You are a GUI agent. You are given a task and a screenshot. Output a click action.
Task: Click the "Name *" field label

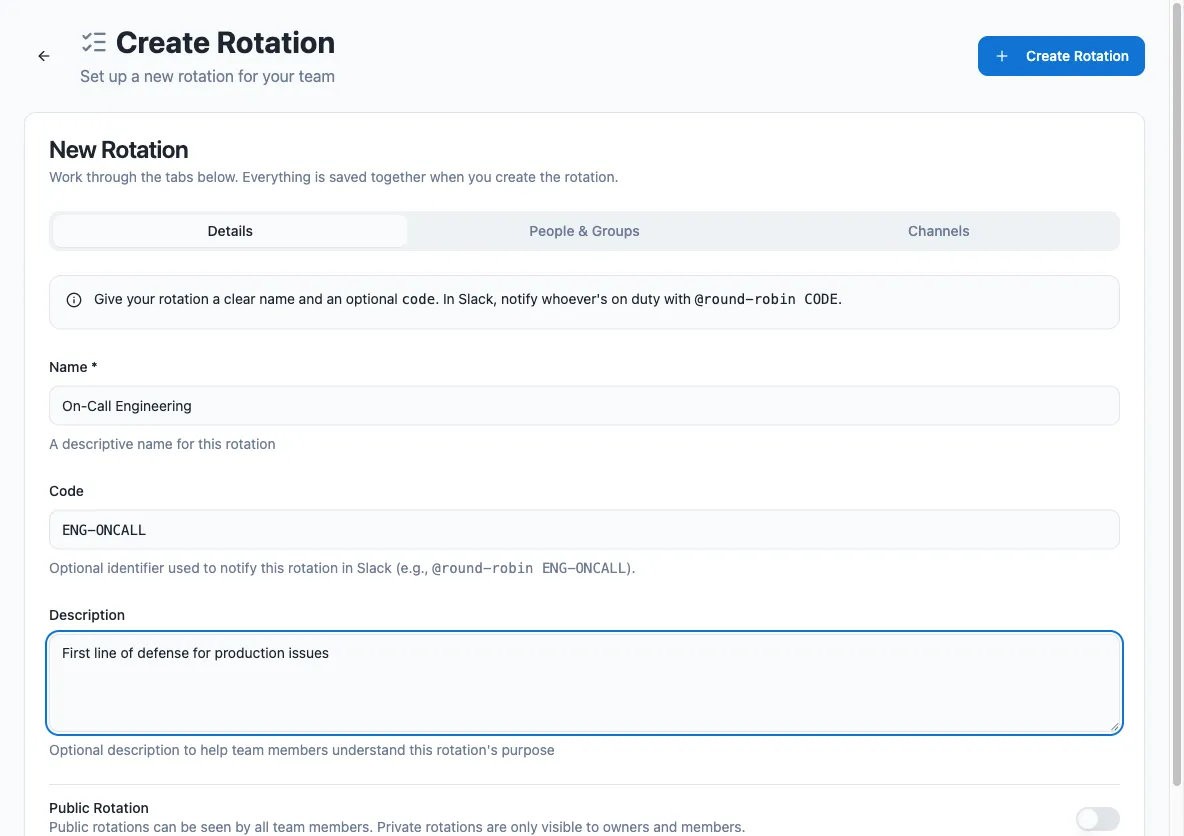click(73, 367)
